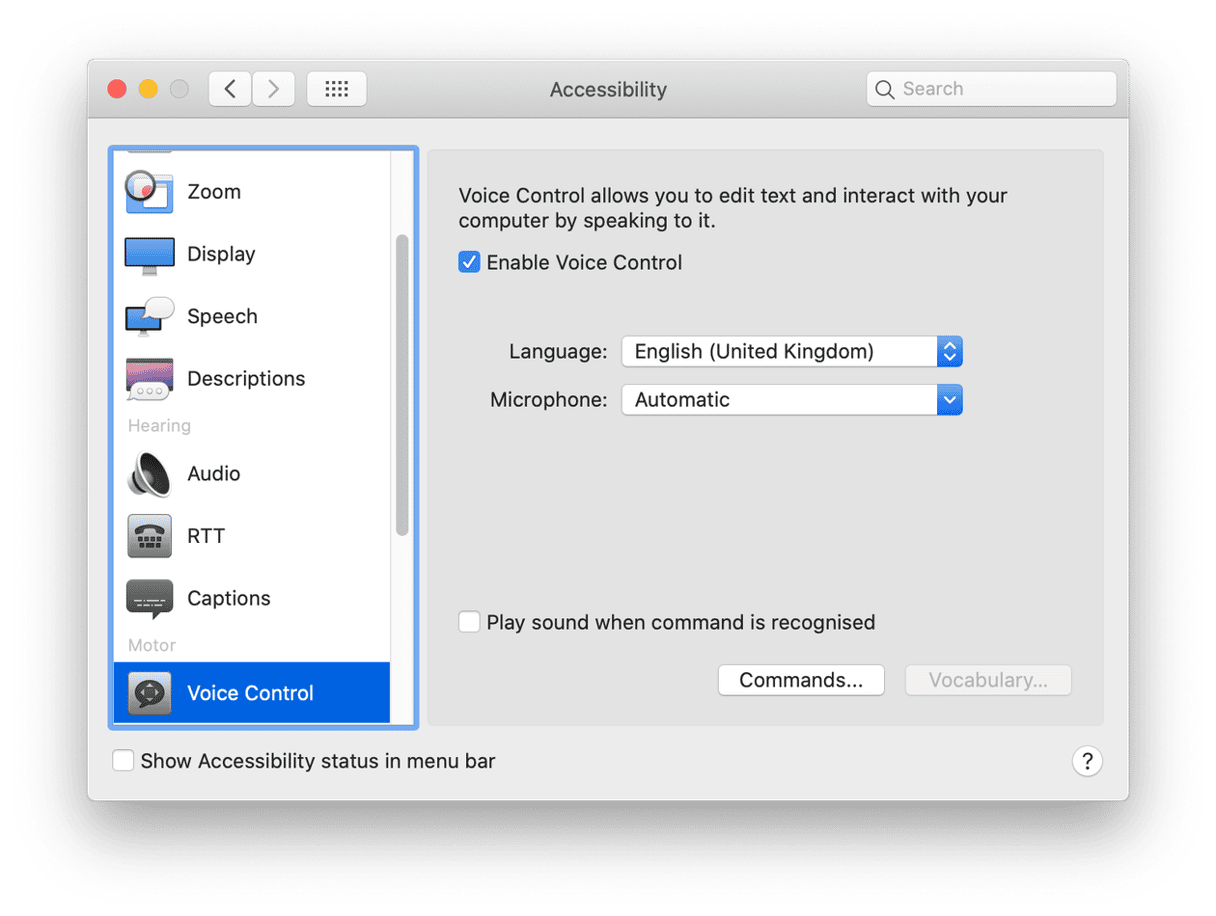1216x916 pixels.
Task: Expand the Microphone dropdown set to Automatic
Action: [x=791, y=400]
